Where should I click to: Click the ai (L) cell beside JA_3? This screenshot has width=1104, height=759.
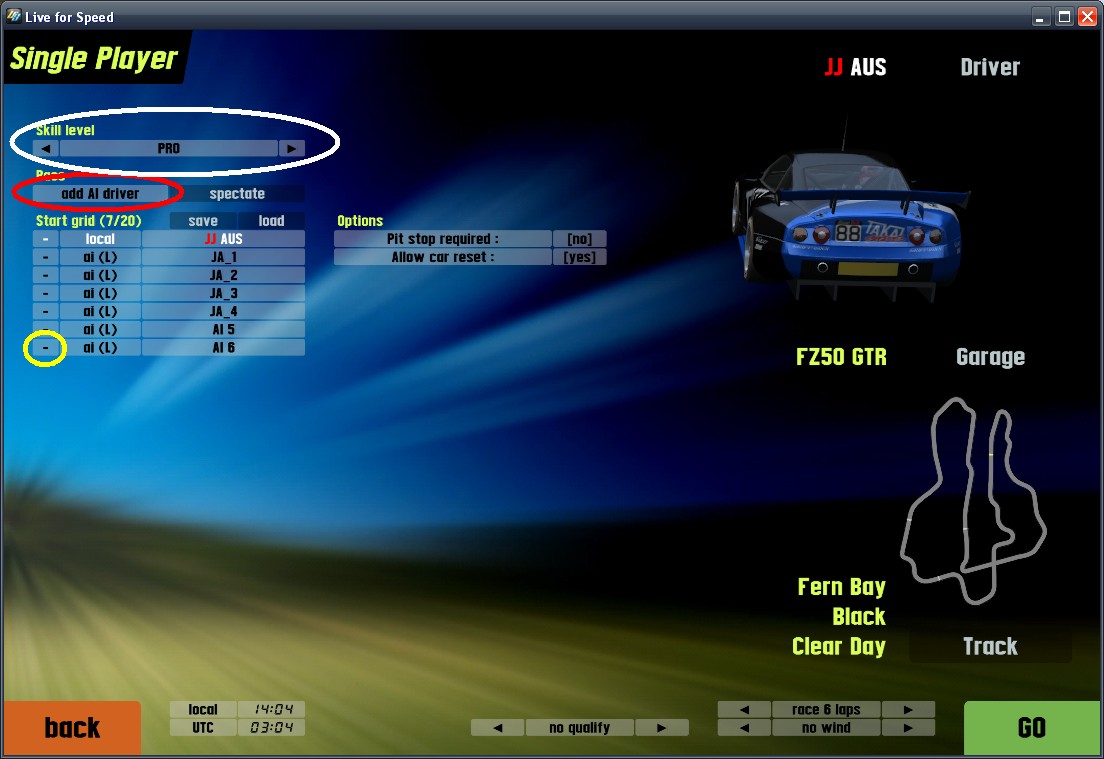100,294
